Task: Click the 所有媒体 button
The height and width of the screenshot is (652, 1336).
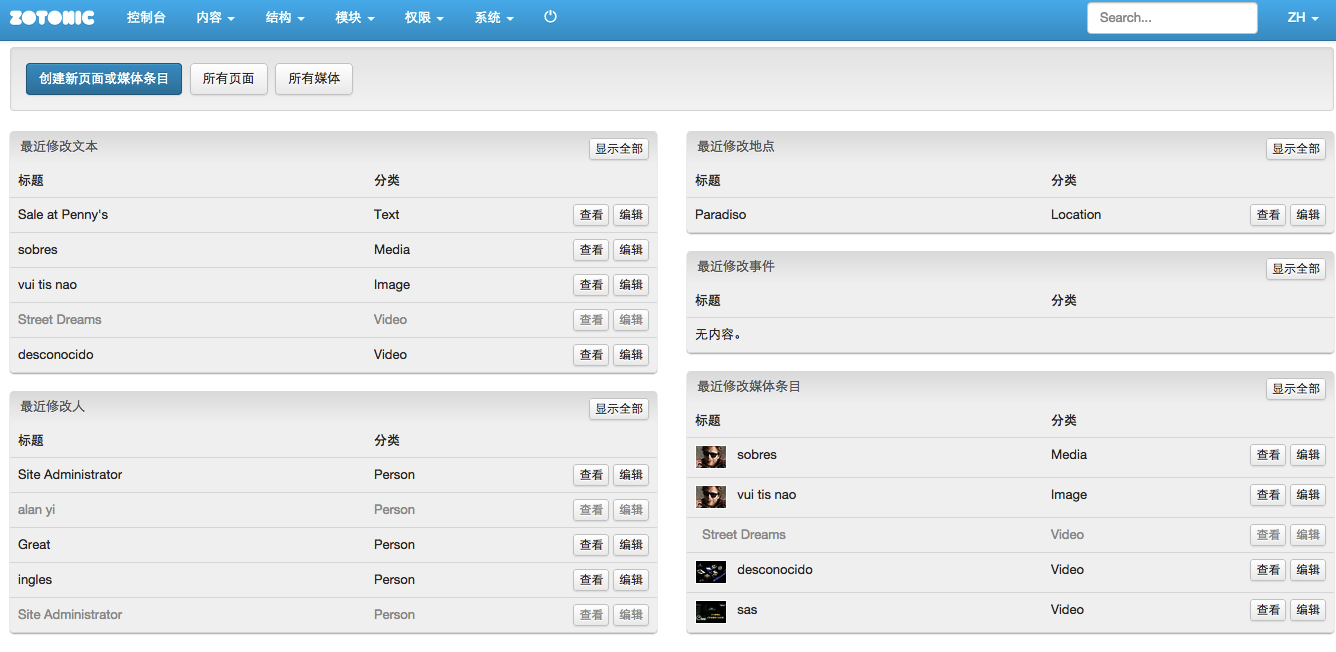Action: [314, 79]
